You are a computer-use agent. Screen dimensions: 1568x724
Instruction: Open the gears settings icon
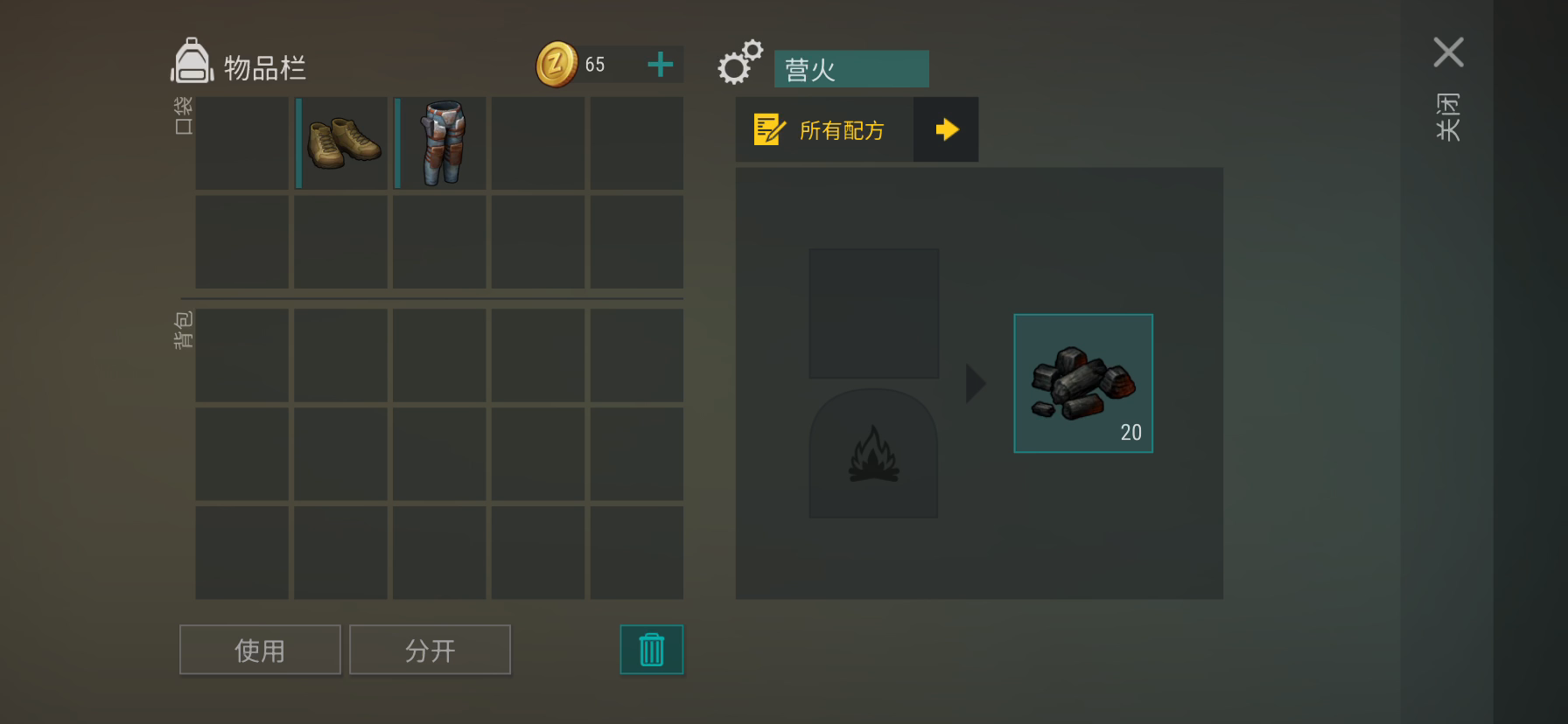tap(740, 62)
